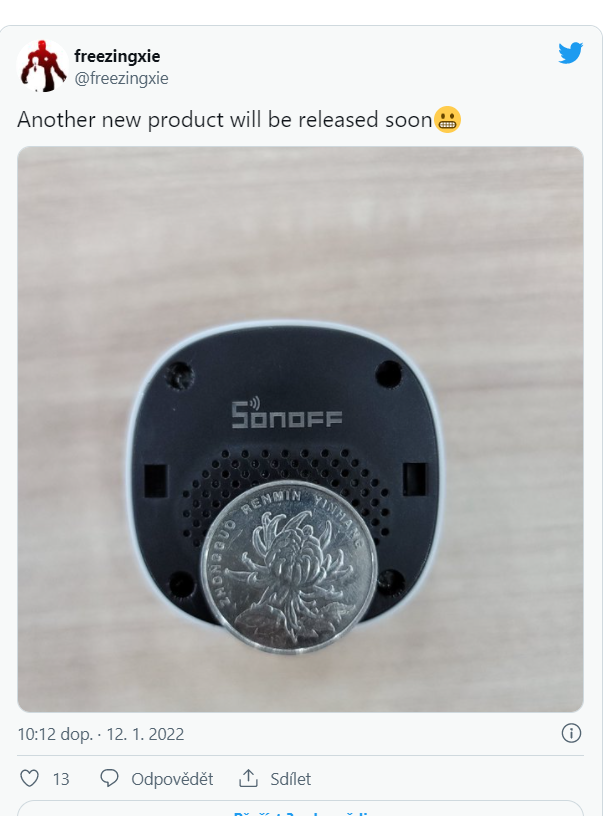This screenshot has width=604, height=816.
Task: Click the Sdílet share label
Action: 290,779
